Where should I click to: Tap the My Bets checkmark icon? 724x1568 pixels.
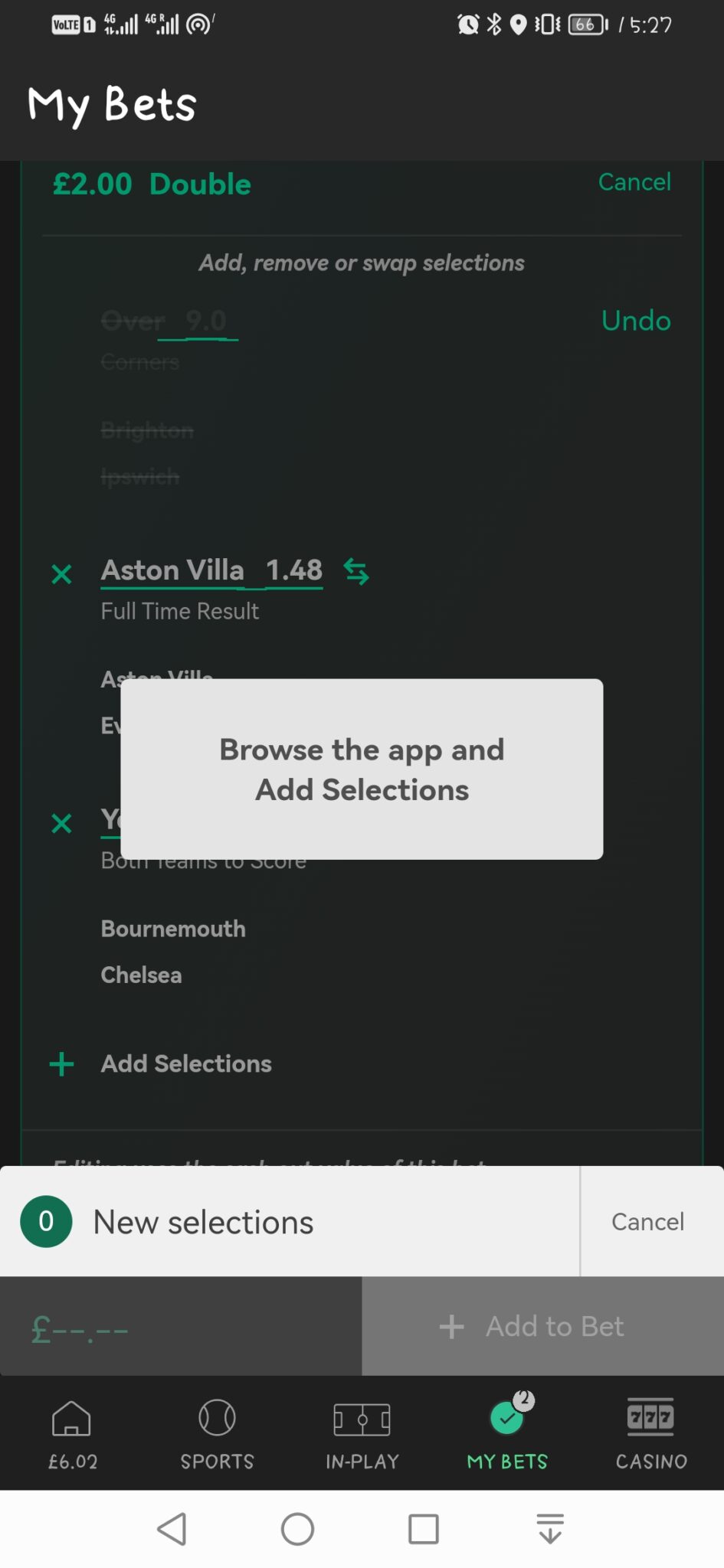pos(506,1417)
